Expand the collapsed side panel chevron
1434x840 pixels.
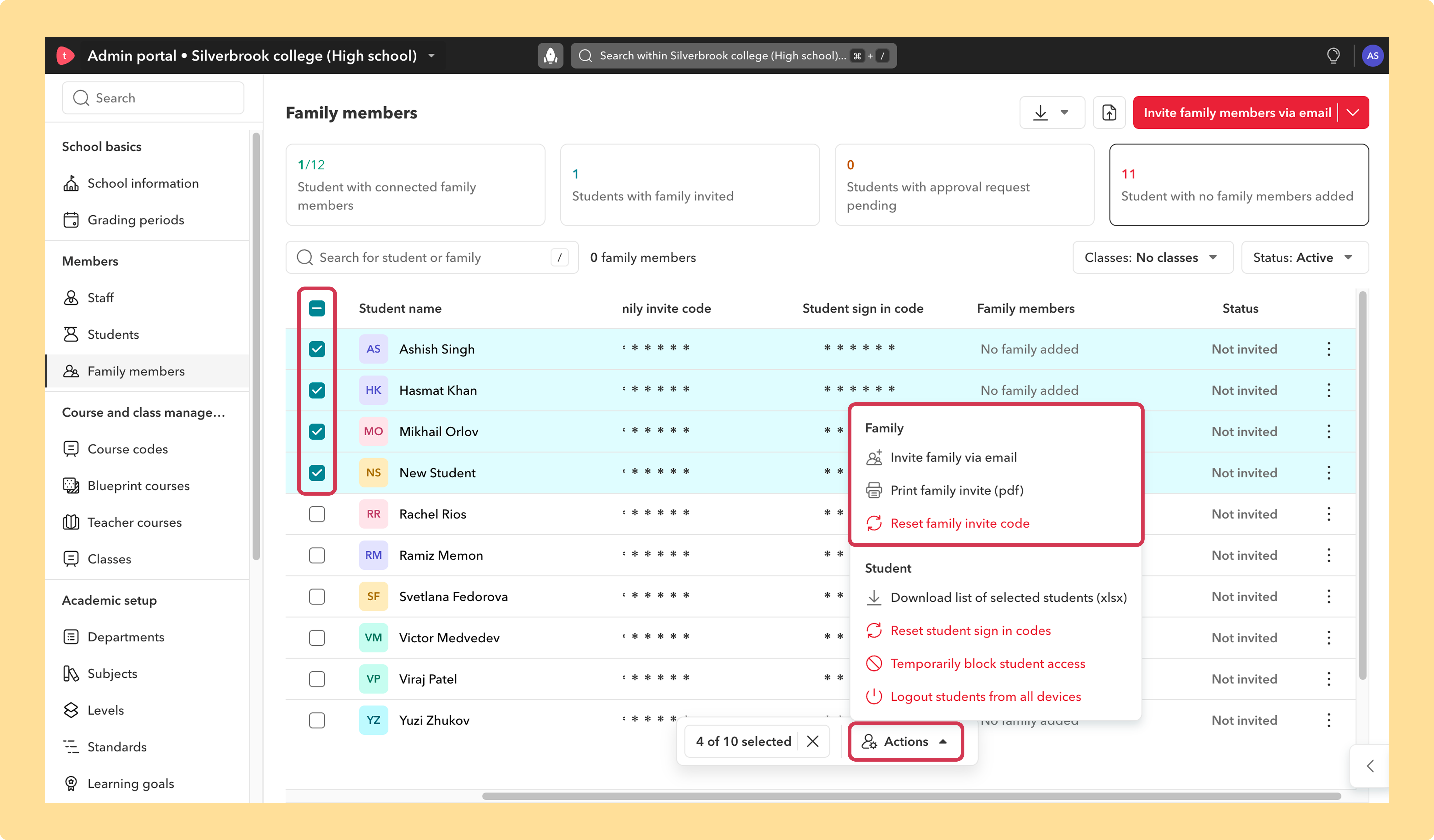point(1370,766)
